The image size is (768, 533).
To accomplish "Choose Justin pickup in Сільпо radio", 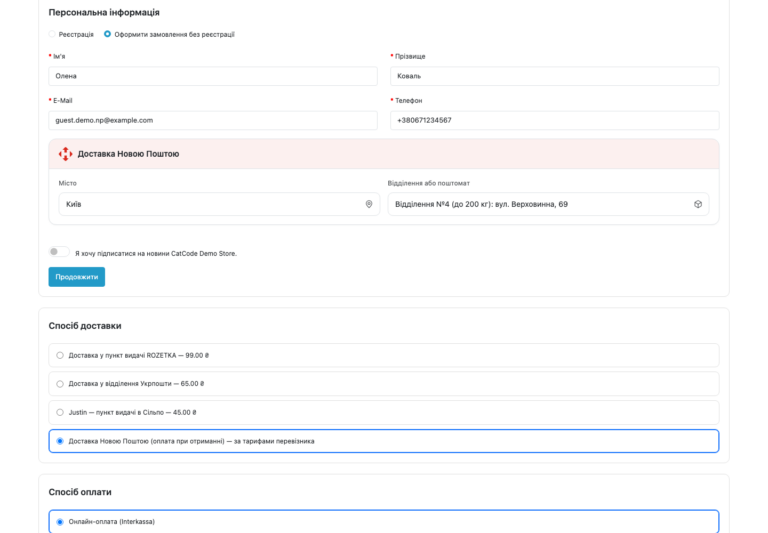I will tap(60, 412).
